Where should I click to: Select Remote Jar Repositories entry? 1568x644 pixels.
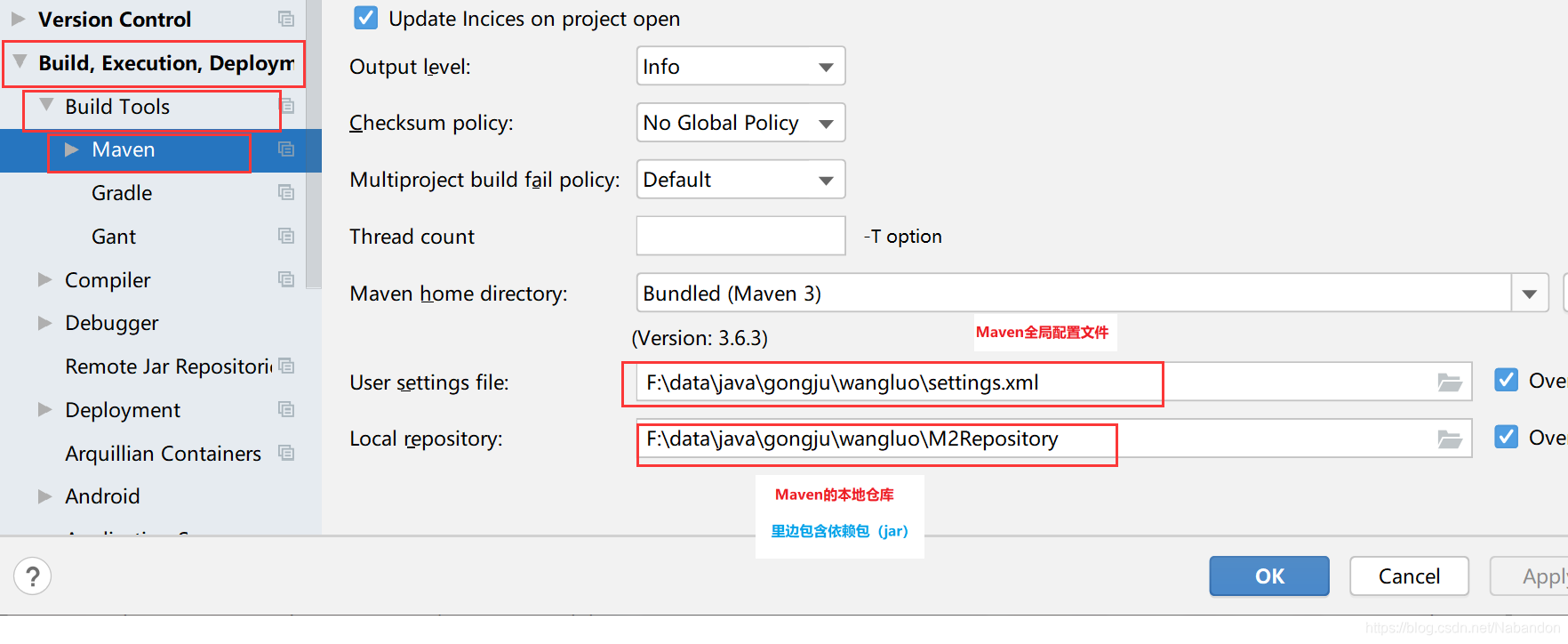point(169,366)
